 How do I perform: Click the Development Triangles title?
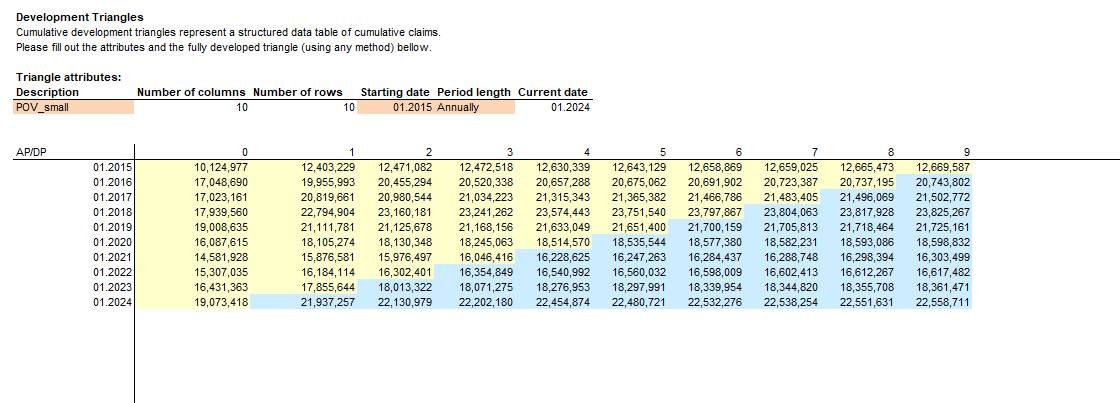point(80,18)
